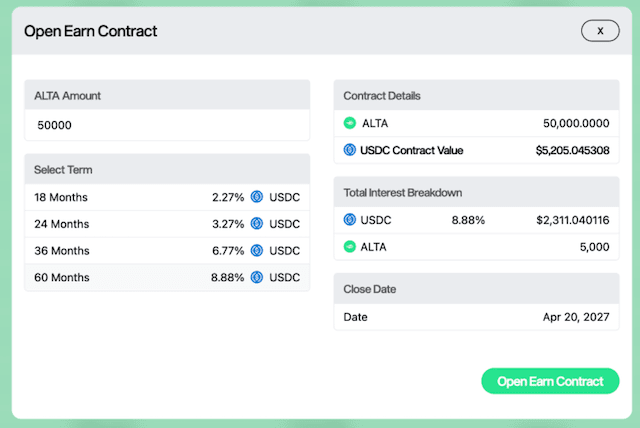Click the Open Earn Contract green button
Viewport: 640px width, 428px height.
[550, 381]
